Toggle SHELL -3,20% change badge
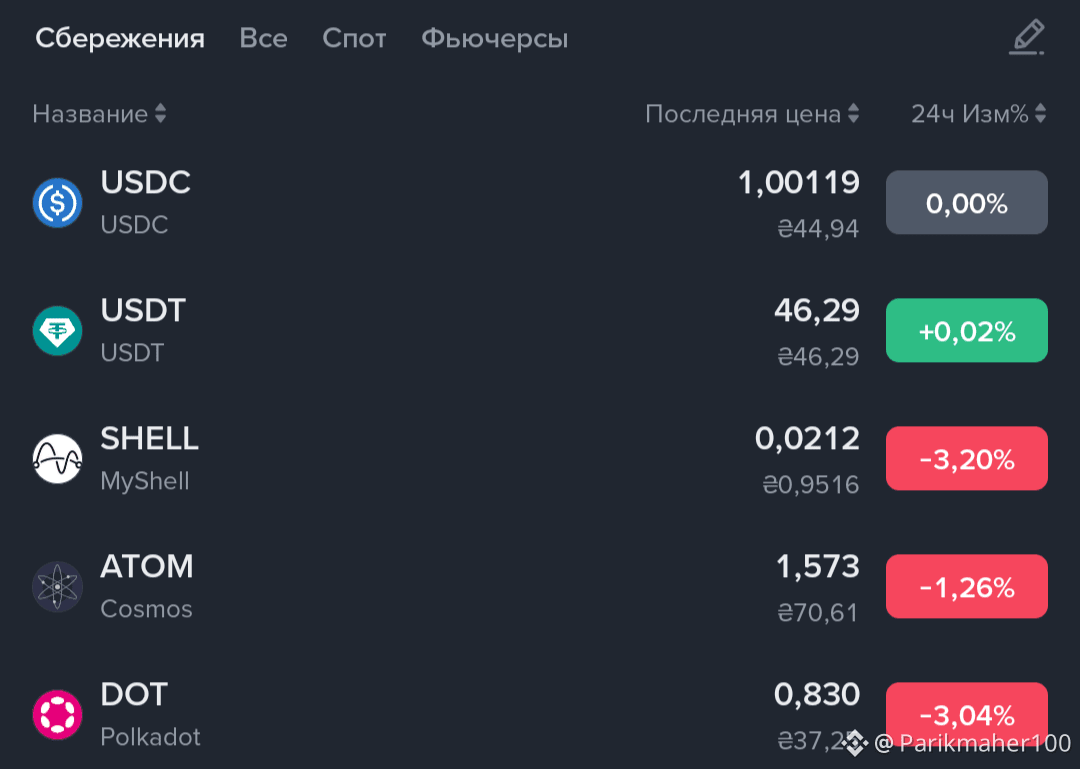 tap(966, 459)
